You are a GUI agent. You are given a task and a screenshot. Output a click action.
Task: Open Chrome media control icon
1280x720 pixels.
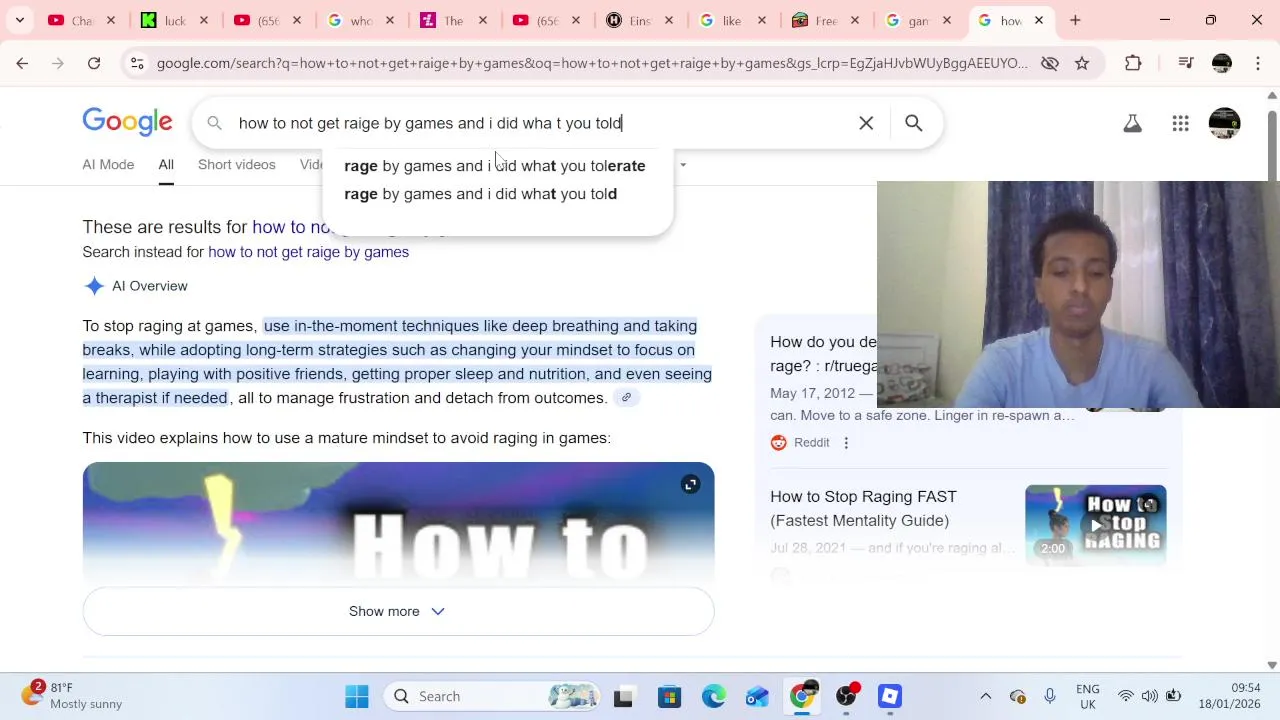point(1186,63)
